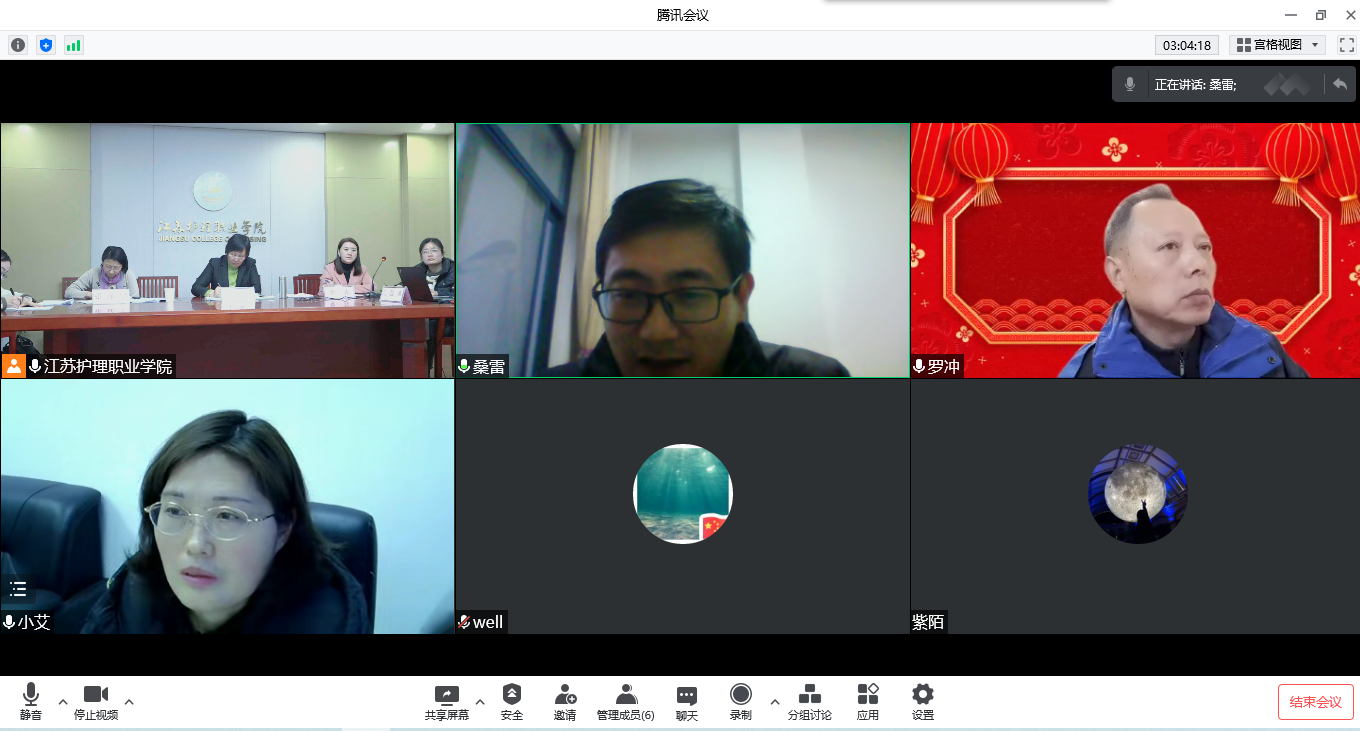
Task: Open 设置 settings gear
Action: pos(922,701)
